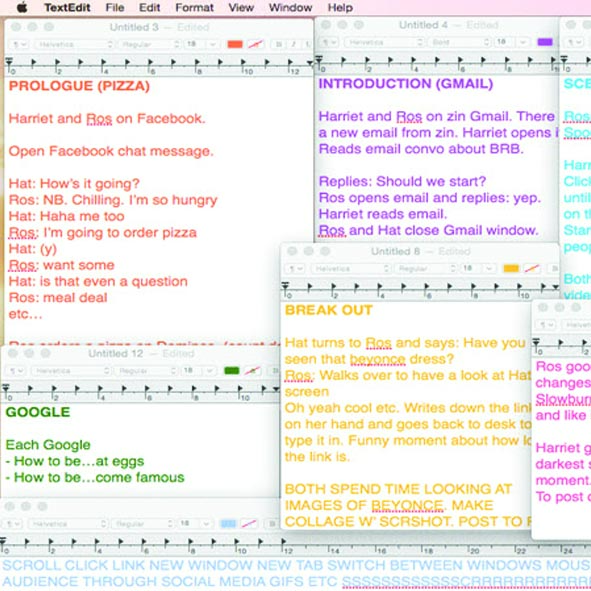Screen dimensions: 591x591
Task: Click the INTRODUCTION (GMAIL) heading
Action: click(406, 84)
